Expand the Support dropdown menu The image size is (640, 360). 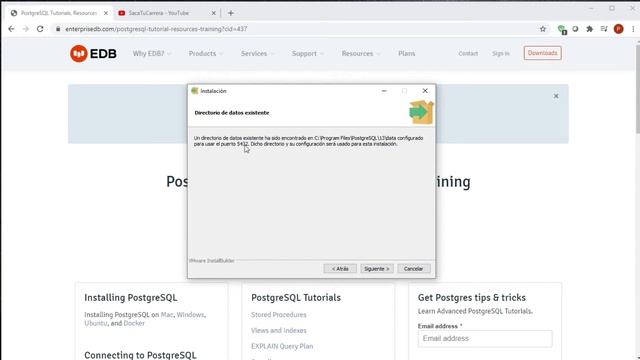308,53
